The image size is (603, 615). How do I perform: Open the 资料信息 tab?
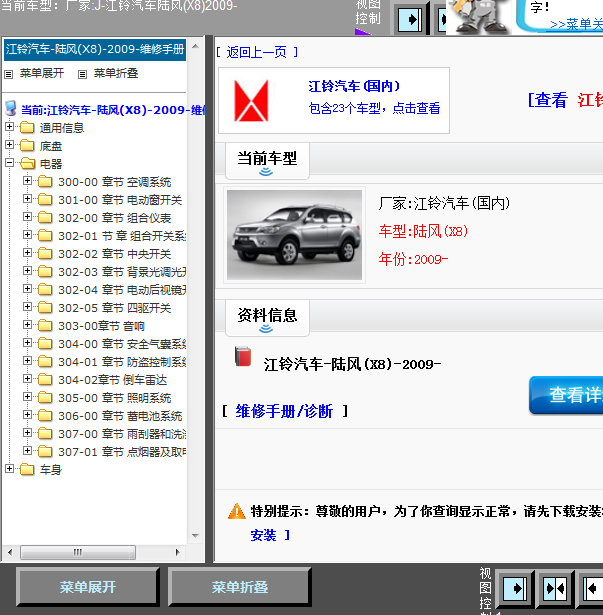(267, 318)
